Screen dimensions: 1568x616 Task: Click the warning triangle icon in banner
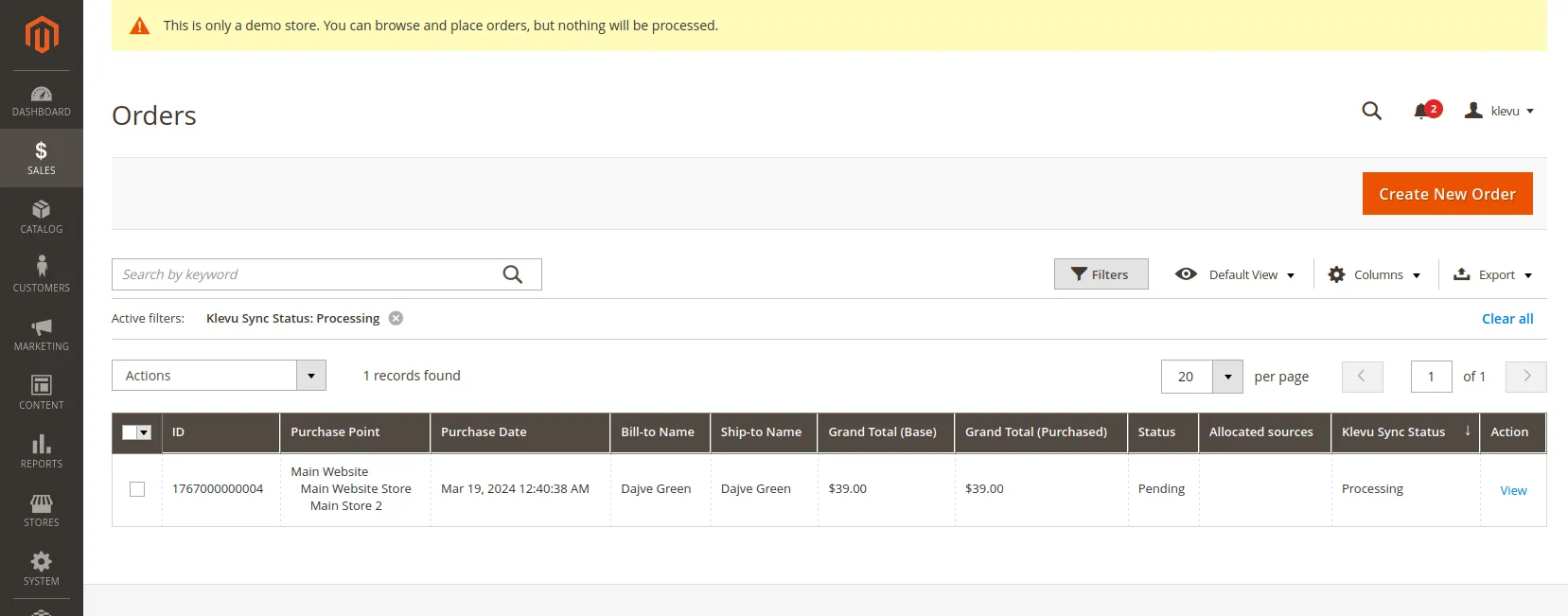click(x=139, y=26)
